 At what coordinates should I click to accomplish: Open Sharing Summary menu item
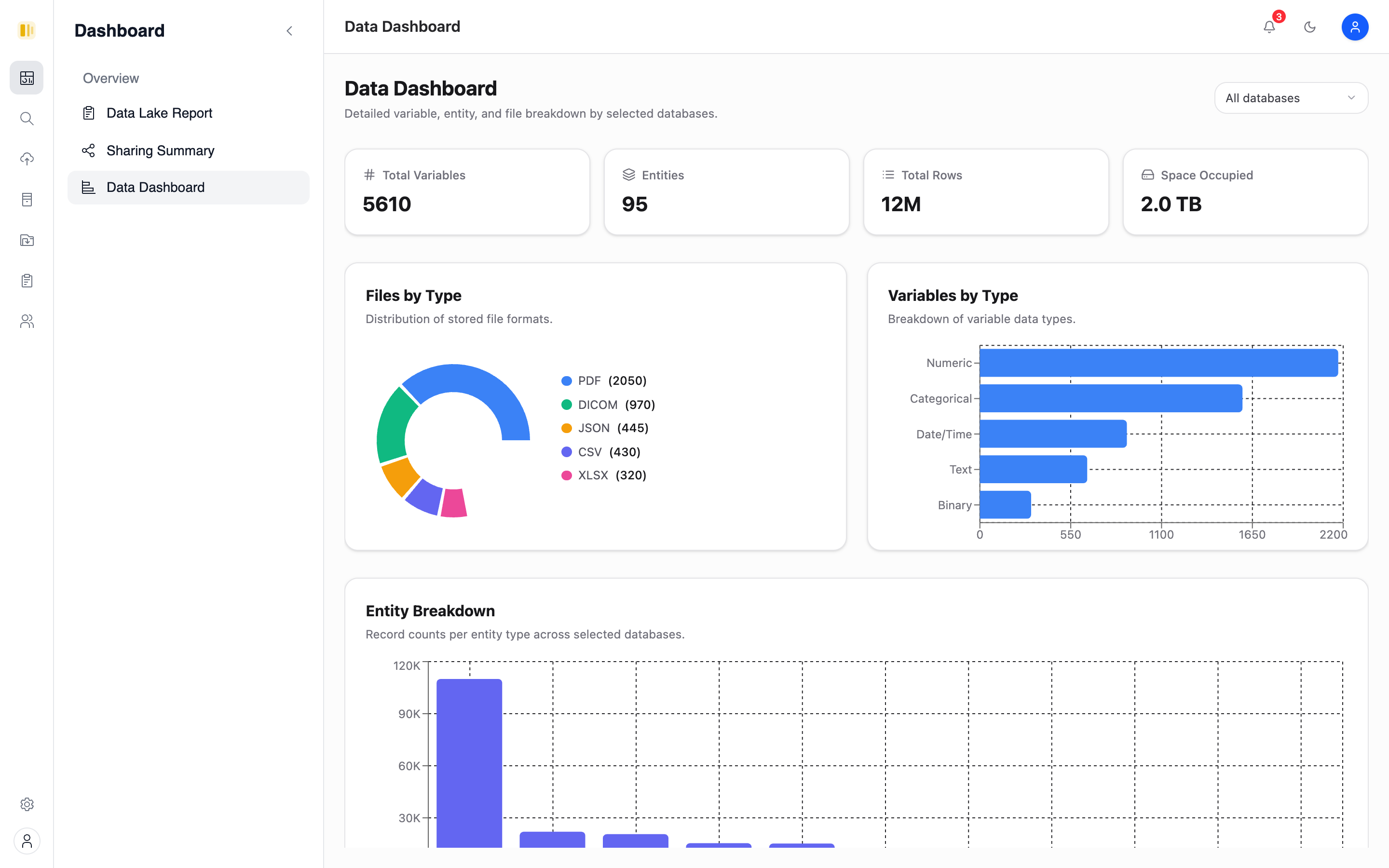click(x=188, y=150)
